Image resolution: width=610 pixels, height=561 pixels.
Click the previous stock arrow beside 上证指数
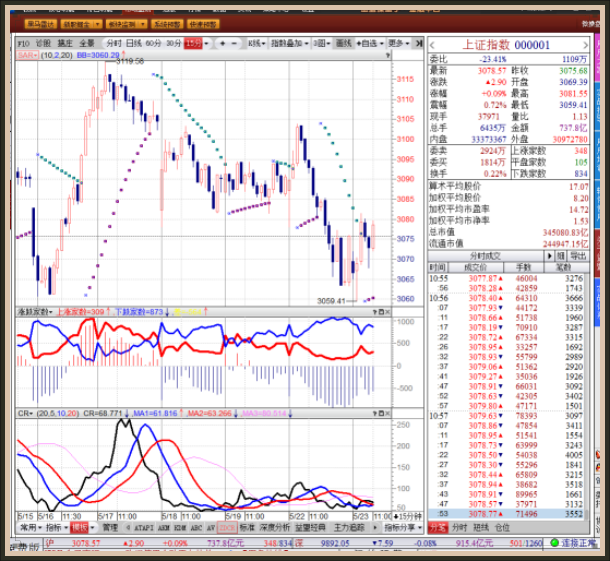[x=433, y=44]
